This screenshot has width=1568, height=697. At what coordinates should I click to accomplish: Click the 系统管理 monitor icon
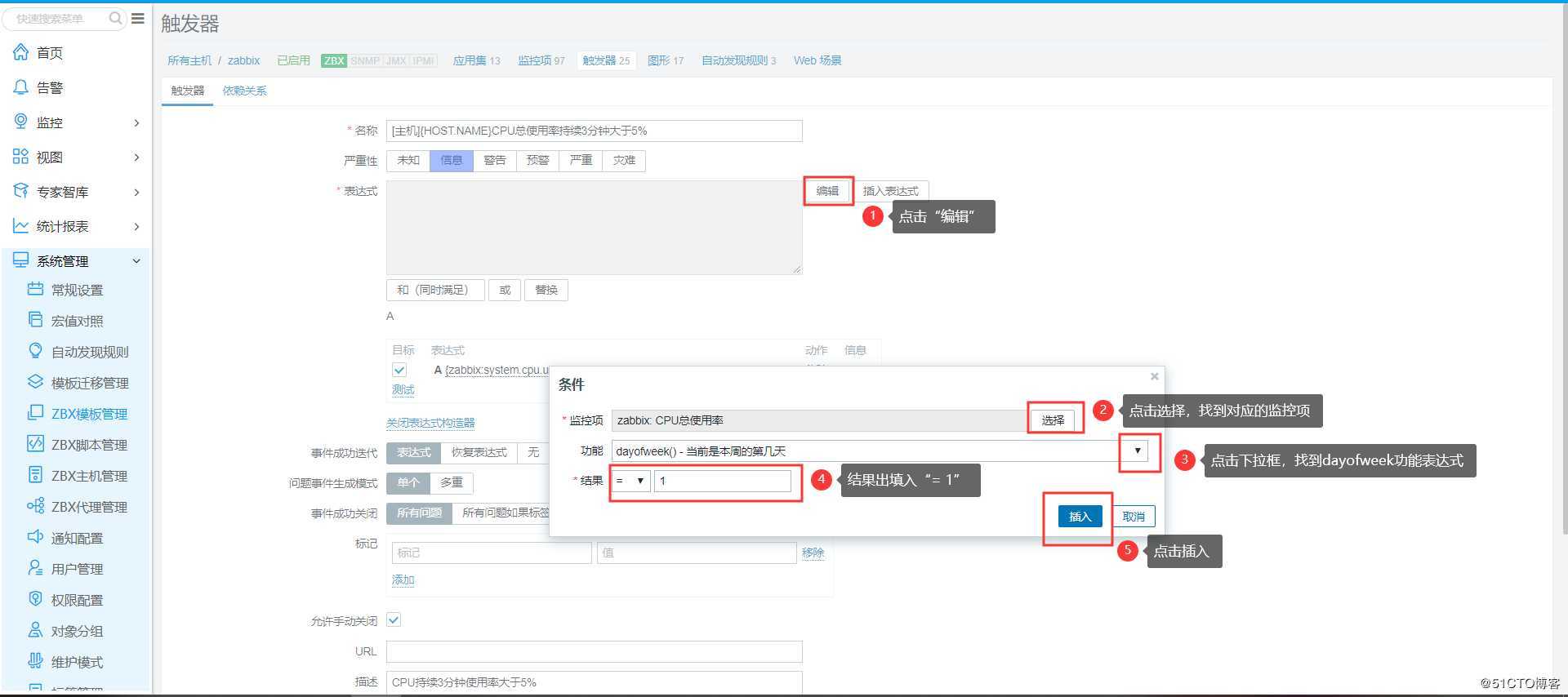click(20, 260)
